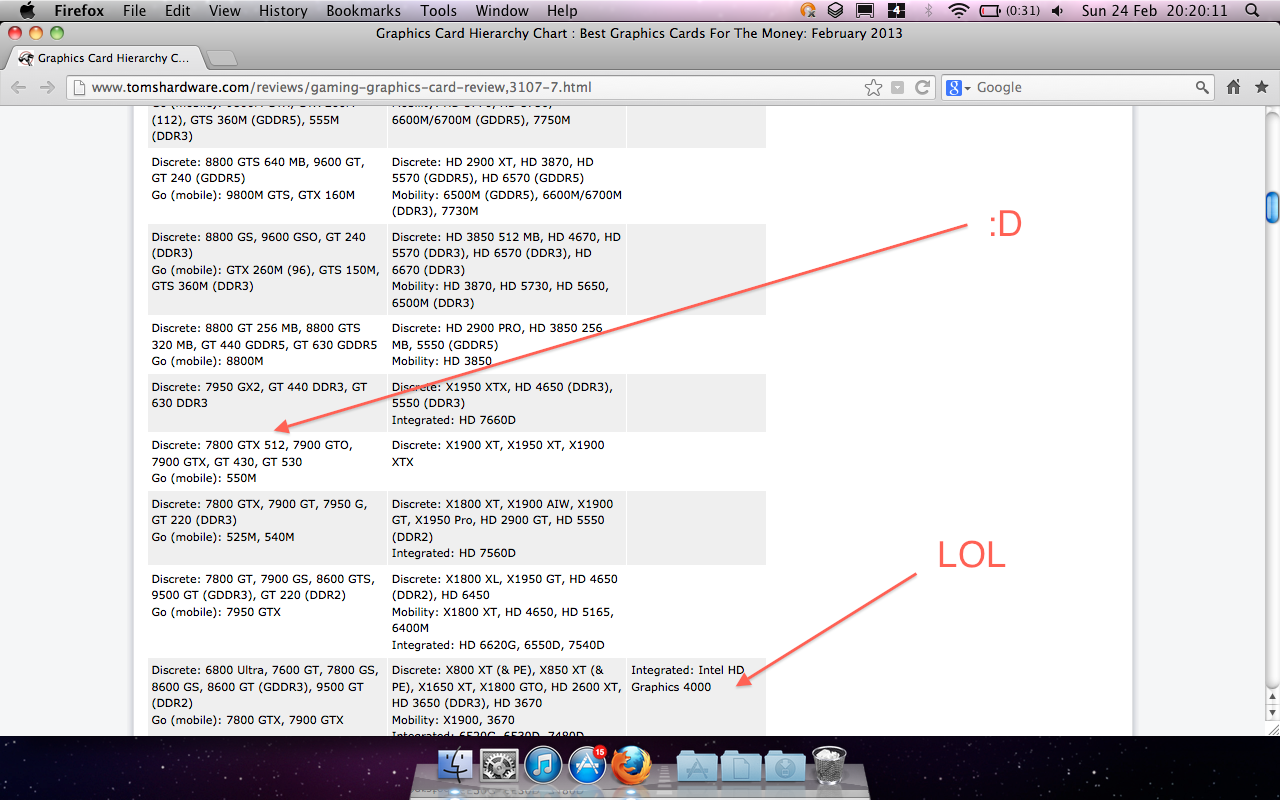This screenshot has width=1280, height=800.
Task: Open the Window menu
Action: (x=502, y=11)
